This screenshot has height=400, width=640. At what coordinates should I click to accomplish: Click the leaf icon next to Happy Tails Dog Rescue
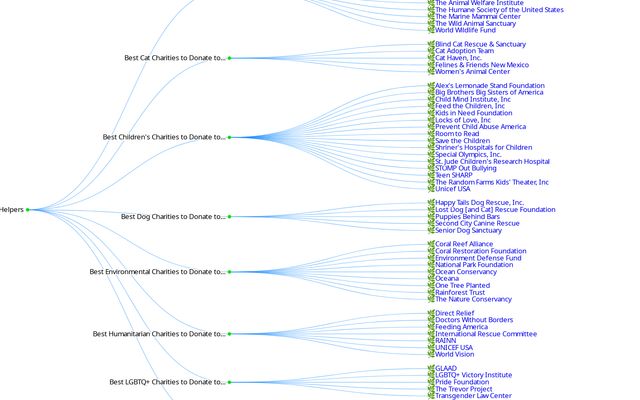[431, 202]
